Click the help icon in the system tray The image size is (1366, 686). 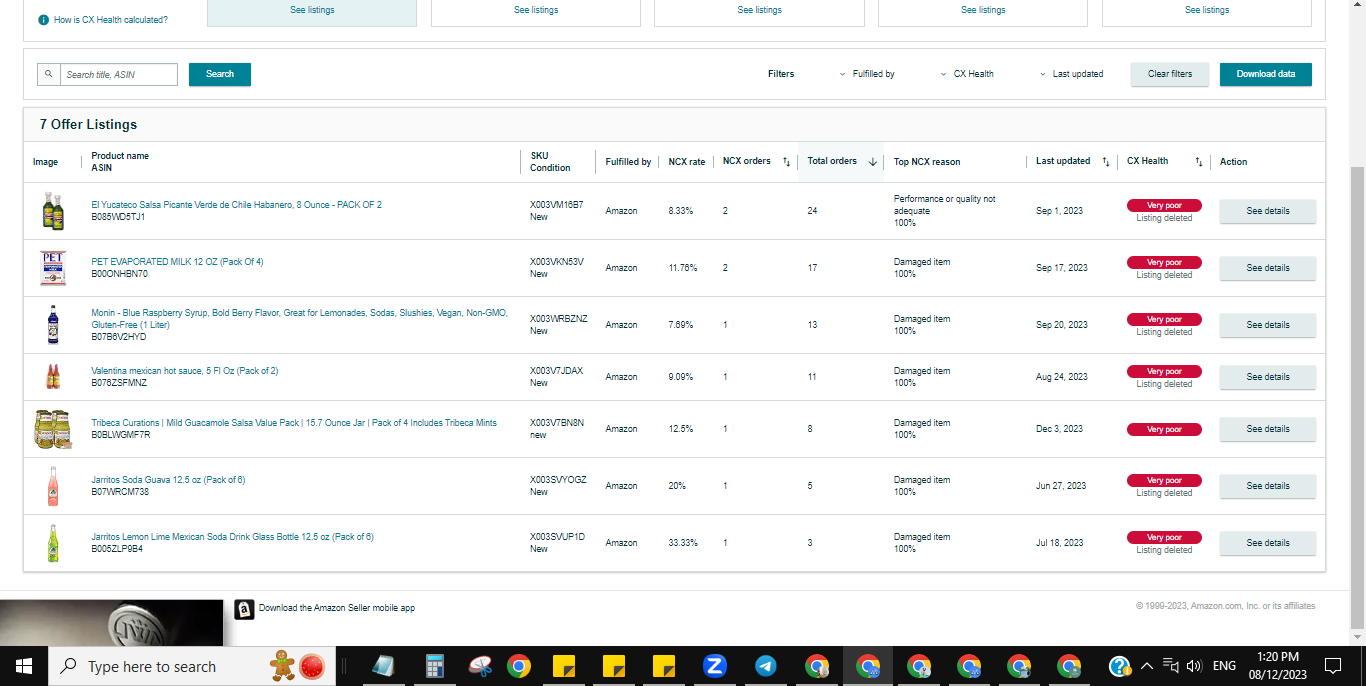tap(1120, 666)
